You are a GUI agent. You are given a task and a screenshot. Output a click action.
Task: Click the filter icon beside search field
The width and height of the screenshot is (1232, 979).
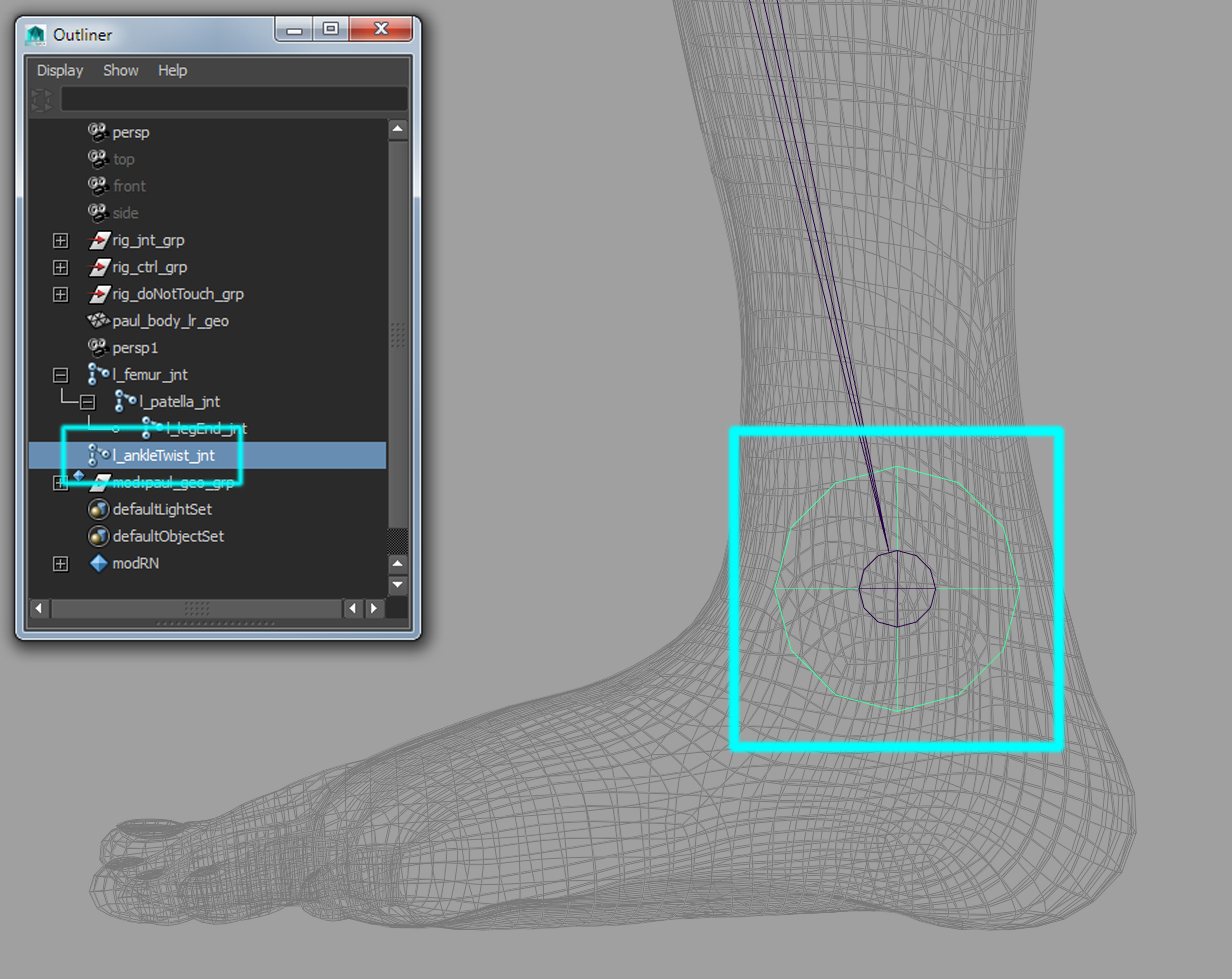pos(41,99)
